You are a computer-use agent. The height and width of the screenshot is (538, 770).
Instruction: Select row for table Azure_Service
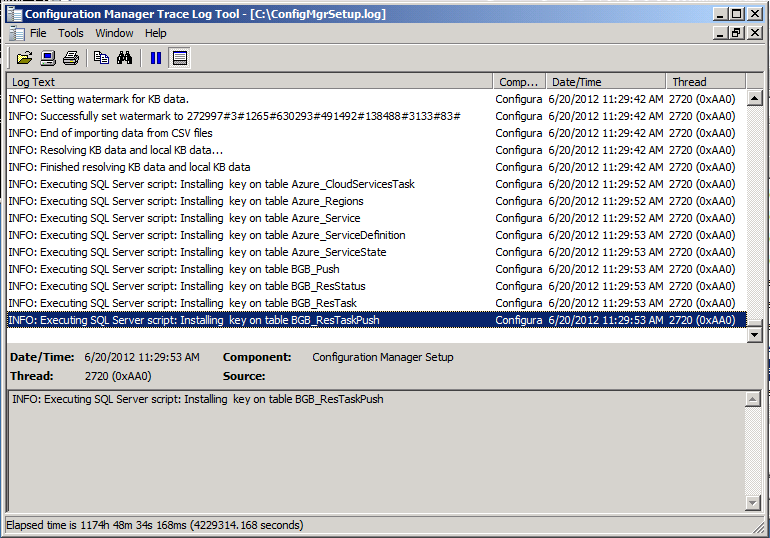pos(377,218)
